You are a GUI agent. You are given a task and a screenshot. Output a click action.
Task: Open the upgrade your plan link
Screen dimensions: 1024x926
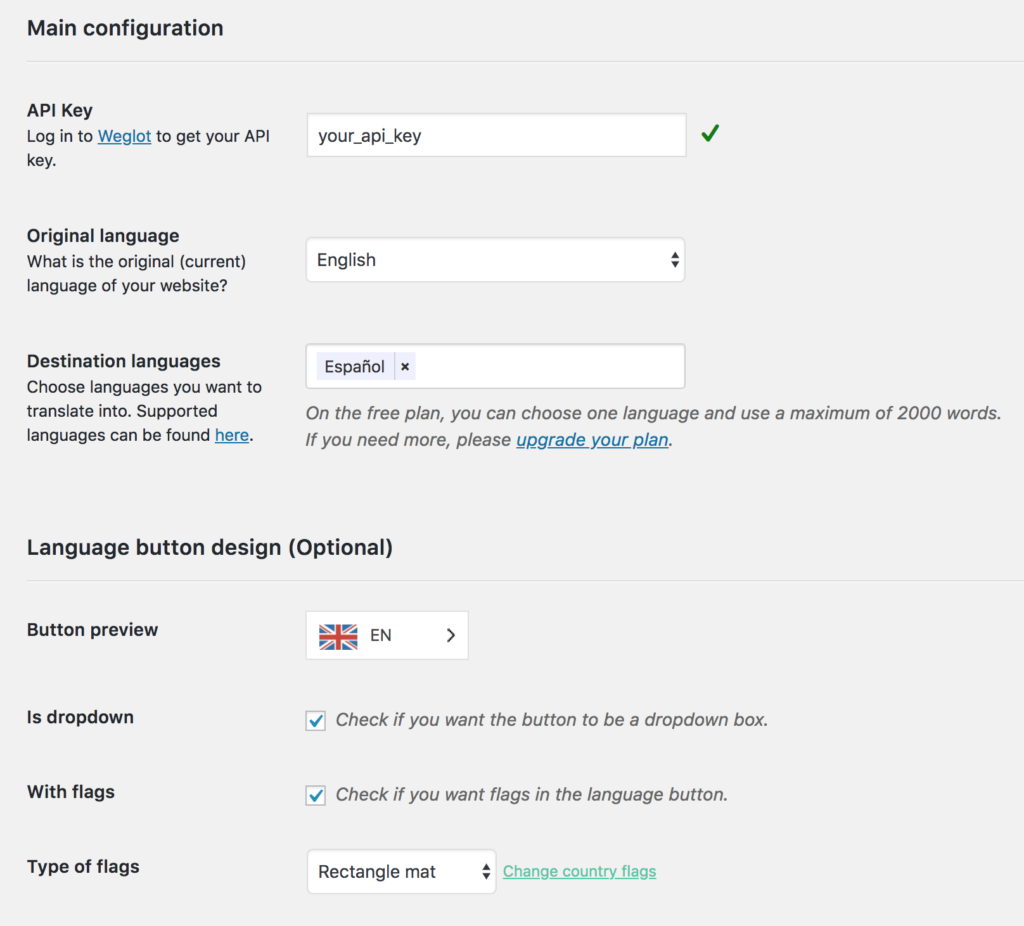[591, 439]
